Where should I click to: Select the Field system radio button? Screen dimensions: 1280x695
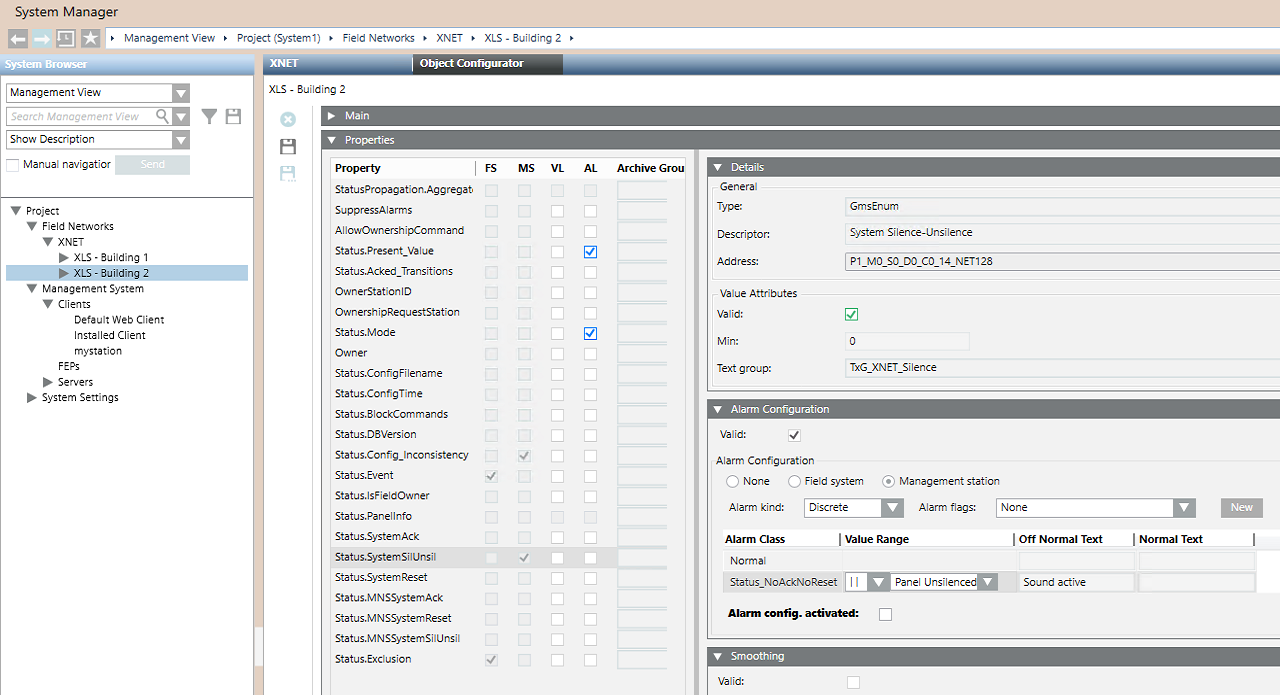pyautogui.click(x=795, y=481)
